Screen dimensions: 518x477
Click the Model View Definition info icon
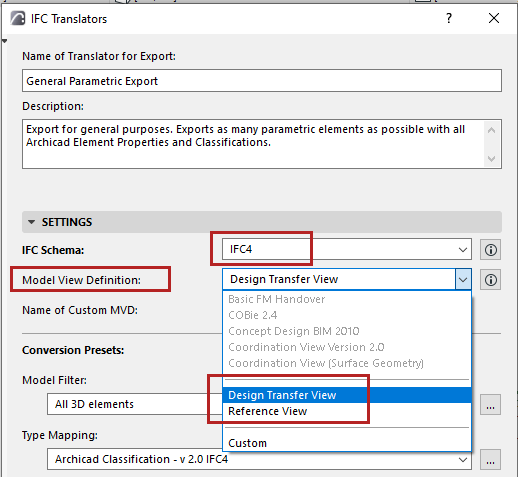click(x=490, y=280)
